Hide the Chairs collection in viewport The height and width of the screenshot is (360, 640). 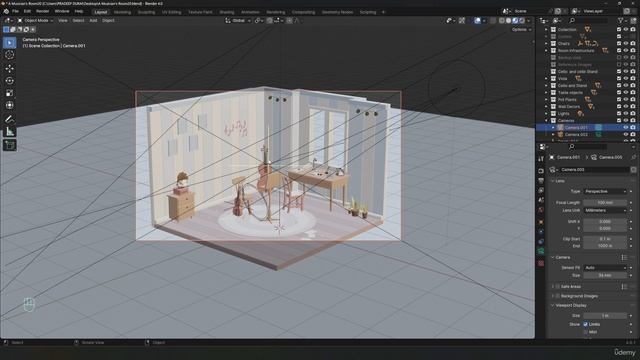click(x=626, y=43)
